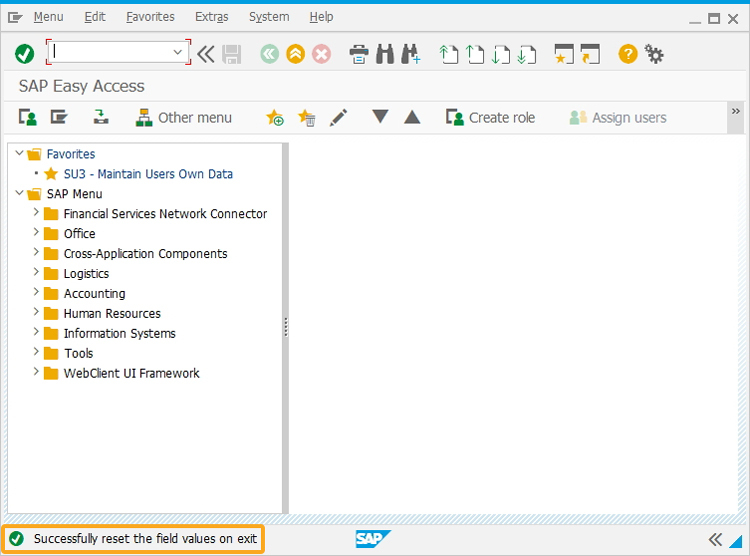Expand the Information Systems folder node
Viewport: 750px width, 556px height.
36,332
